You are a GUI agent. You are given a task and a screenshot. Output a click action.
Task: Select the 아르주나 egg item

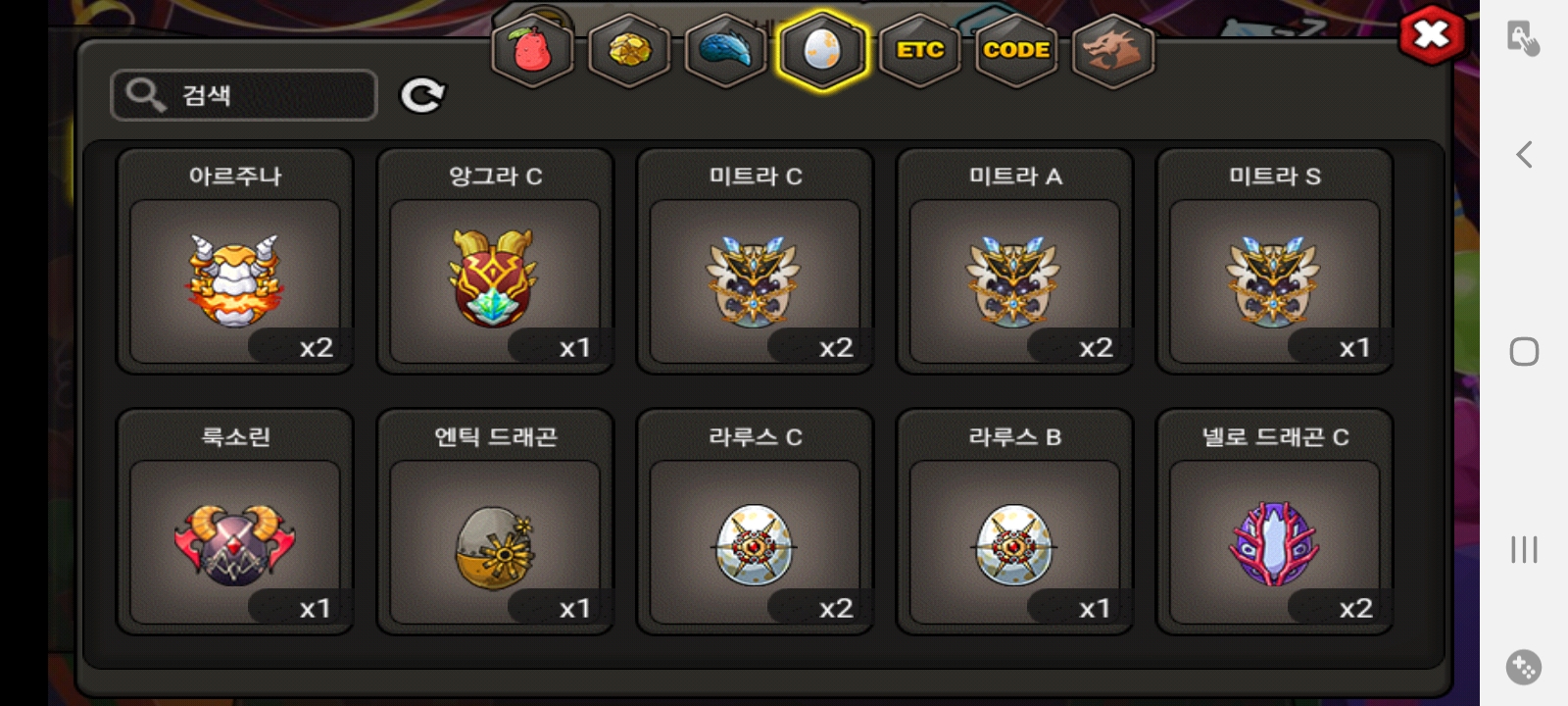coord(235,261)
